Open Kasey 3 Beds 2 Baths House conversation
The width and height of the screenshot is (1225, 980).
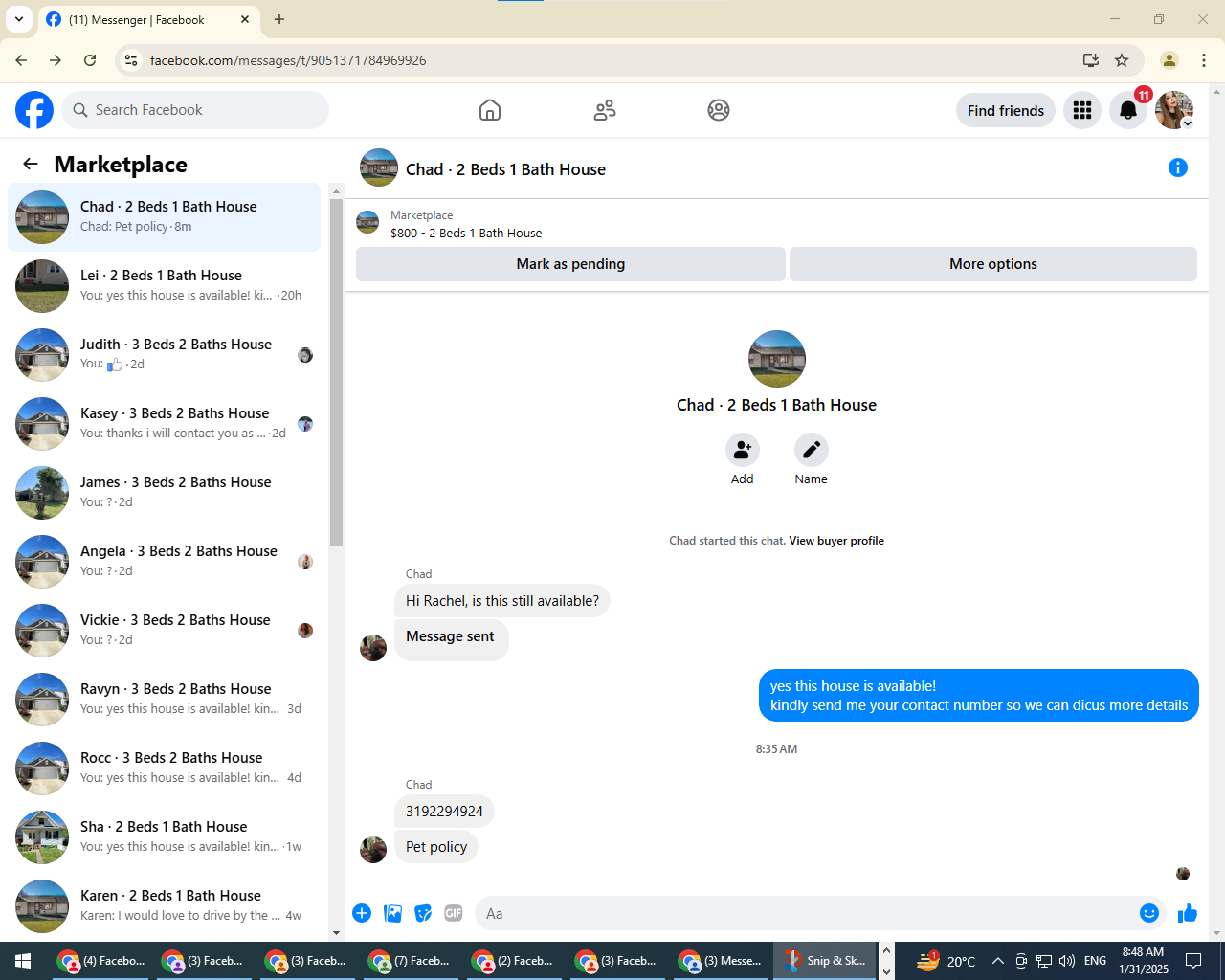point(164,424)
